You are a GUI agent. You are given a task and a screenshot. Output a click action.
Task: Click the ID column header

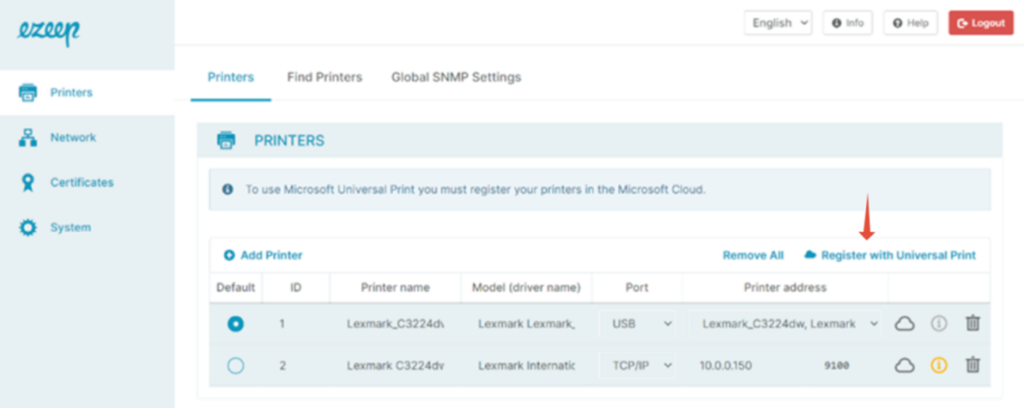click(x=296, y=287)
